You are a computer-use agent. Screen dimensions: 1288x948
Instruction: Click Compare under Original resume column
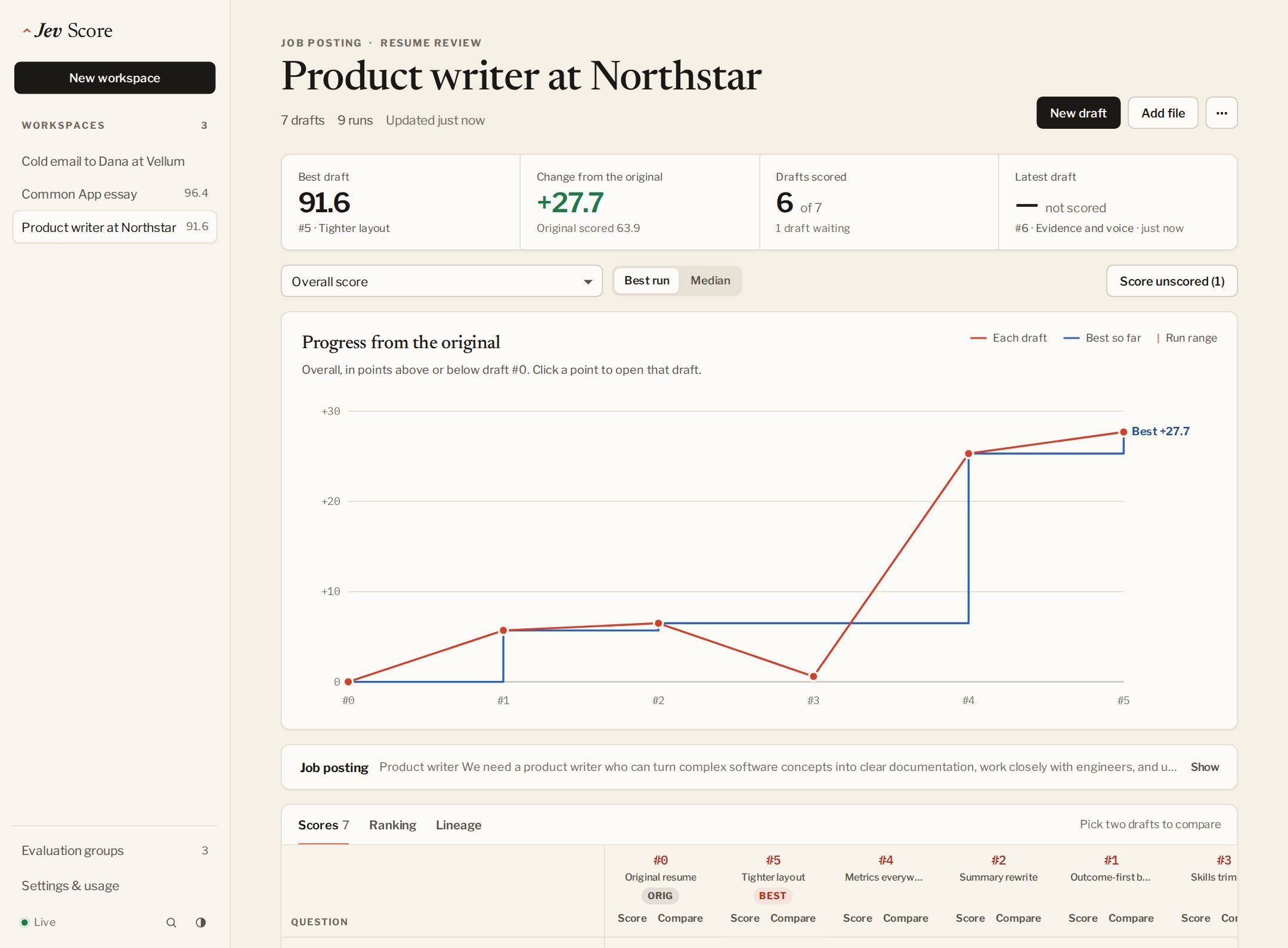click(680, 918)
